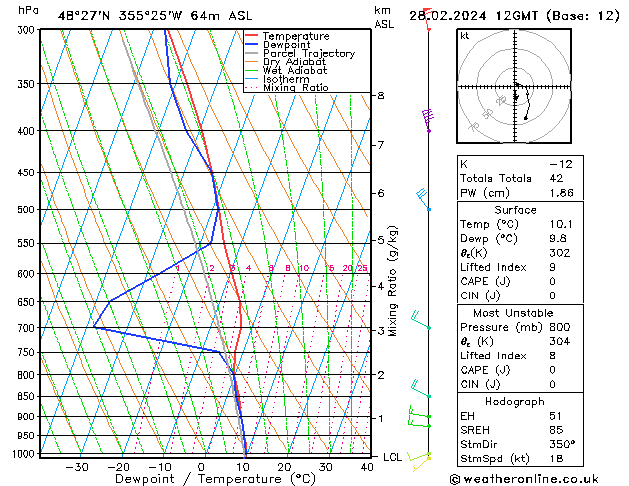Click the '-30' temperature axis label
The width and height of the screenshot is (629, 486).
[x=76, y=468]
